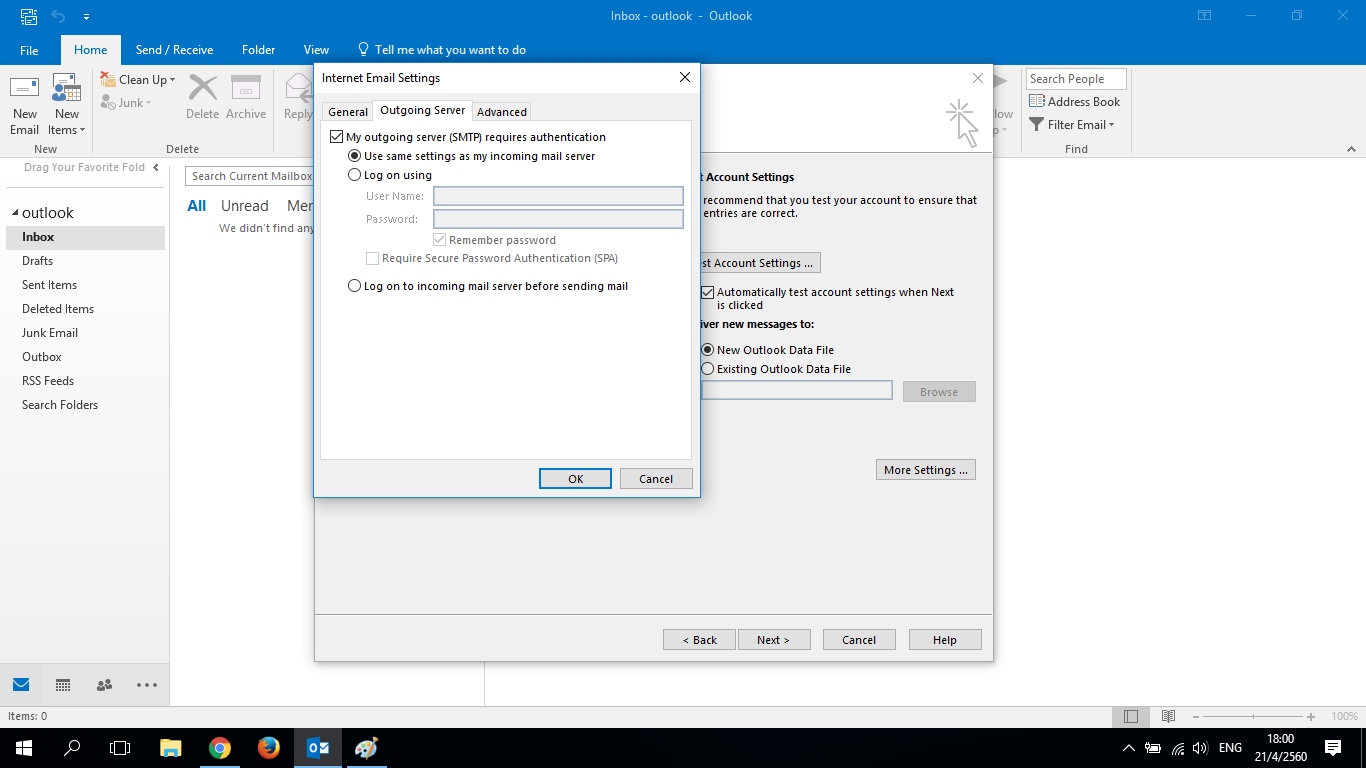Viewport: 1366px width, 768px height.
Task: Click the Mail icon in navigation bar
Action: point(21,685)
